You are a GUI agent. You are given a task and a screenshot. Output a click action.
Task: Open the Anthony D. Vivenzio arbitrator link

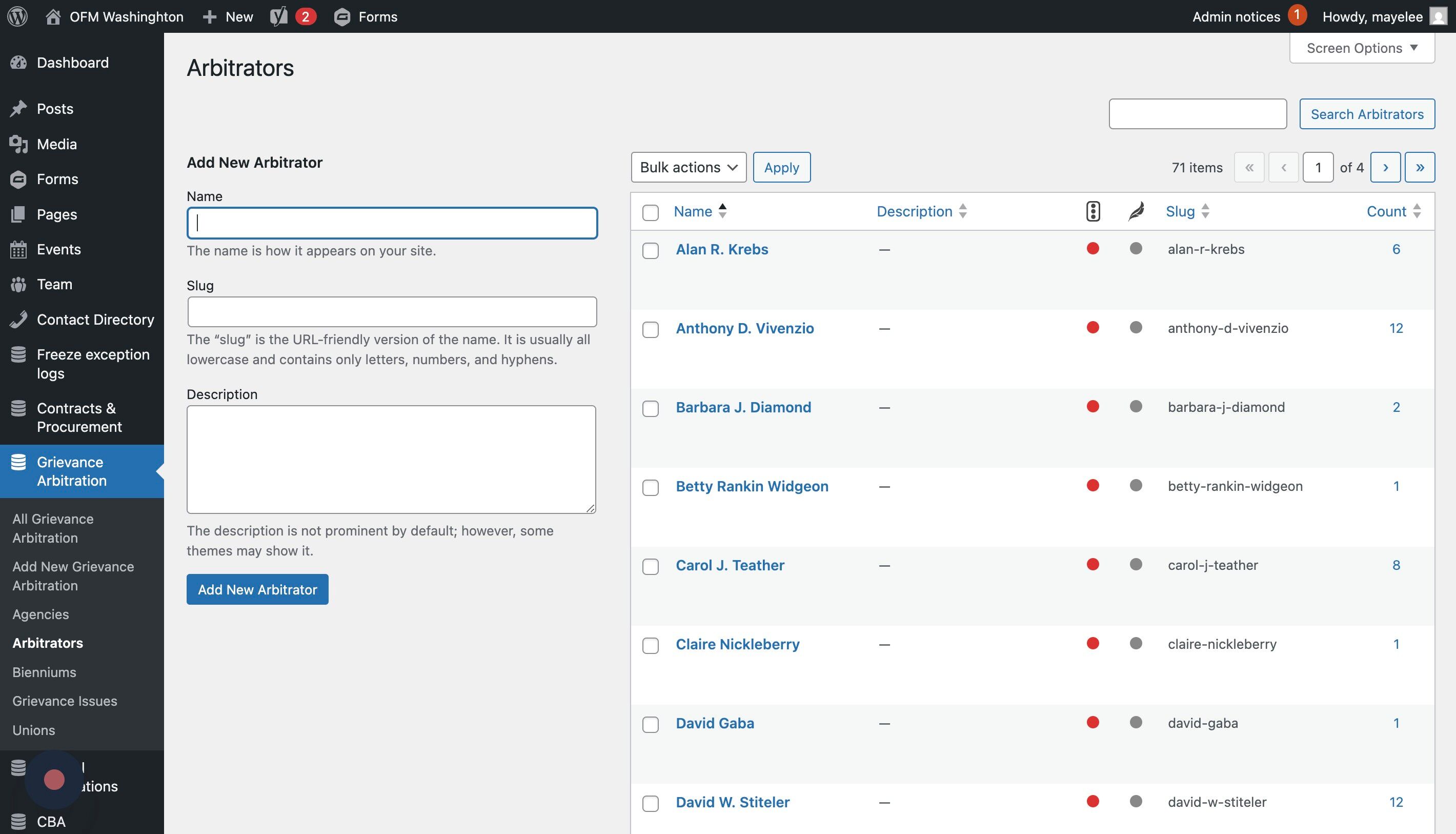(744, 328)
